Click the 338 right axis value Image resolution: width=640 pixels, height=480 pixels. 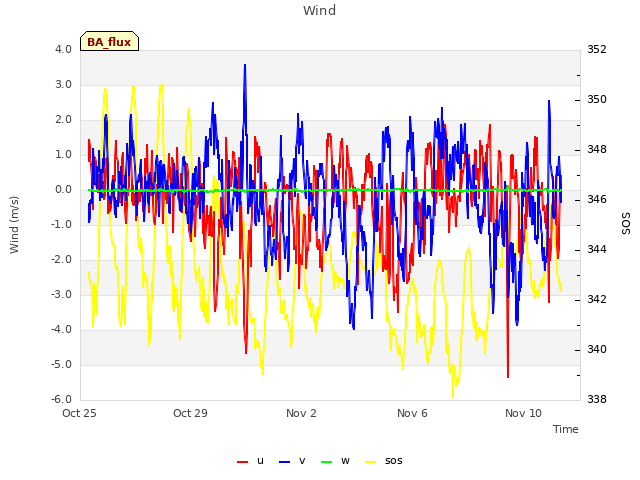coord(597,400)
